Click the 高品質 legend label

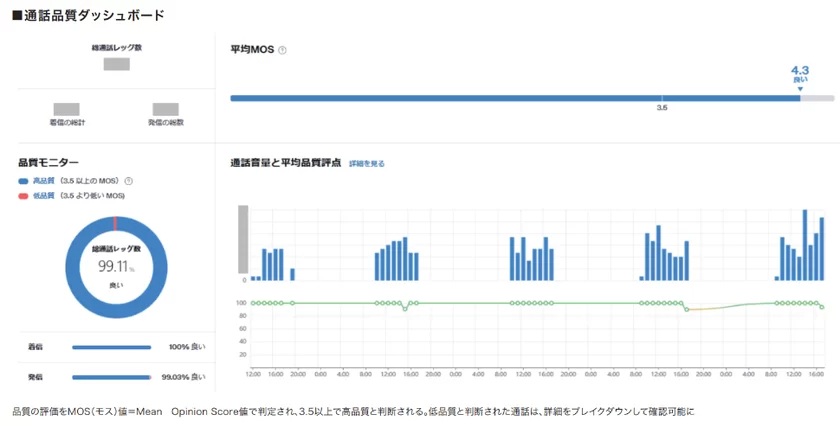pyautogui.click(x=43, y=181)
